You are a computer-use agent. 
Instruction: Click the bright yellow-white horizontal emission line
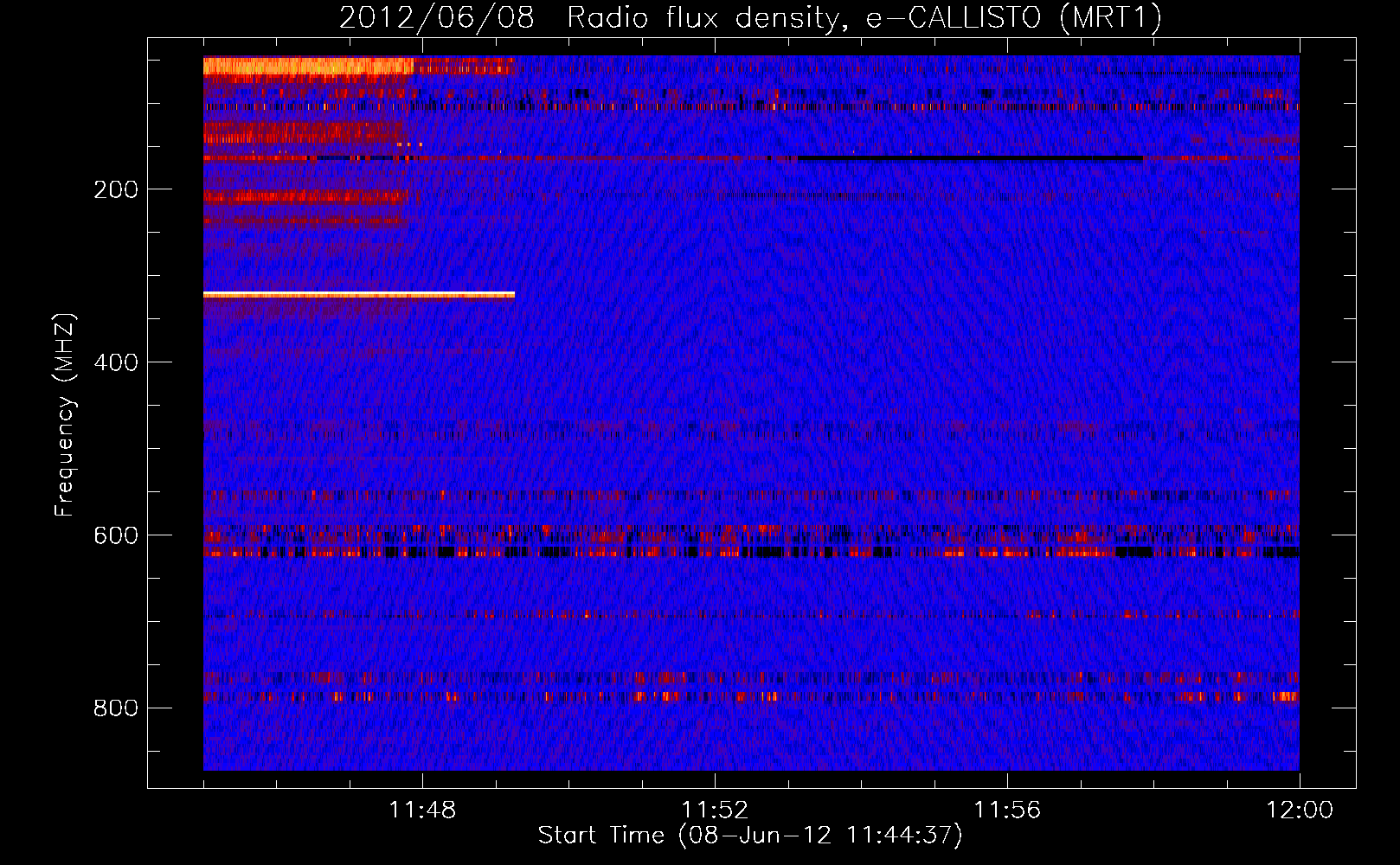pyautogui.click(x=359, y=295)
